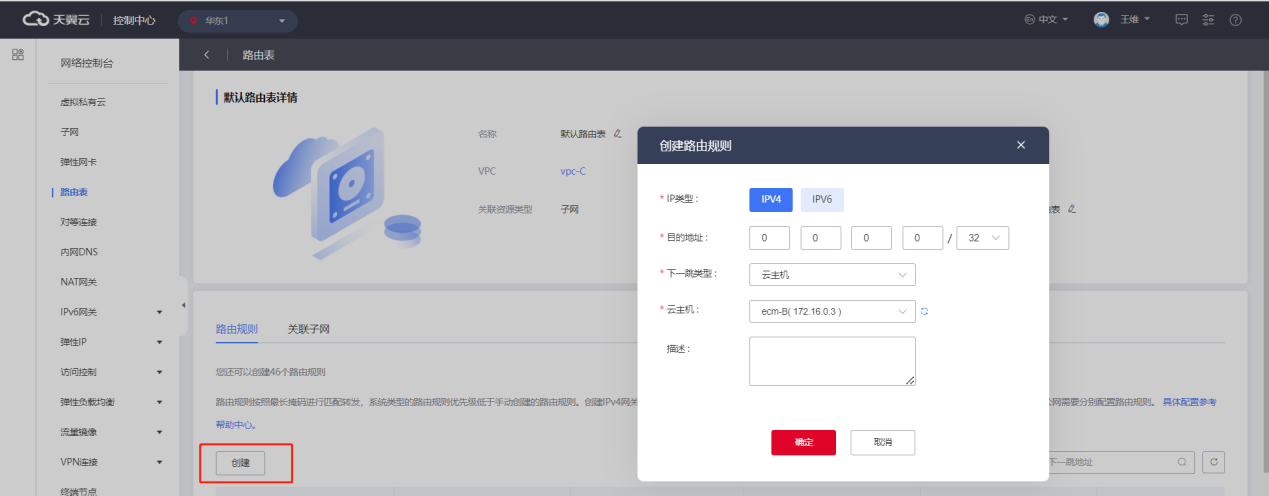This screenshot has width=1269, height=496.
Task: Select IPV4 as the IP type
Action: (x=770, y=199)
